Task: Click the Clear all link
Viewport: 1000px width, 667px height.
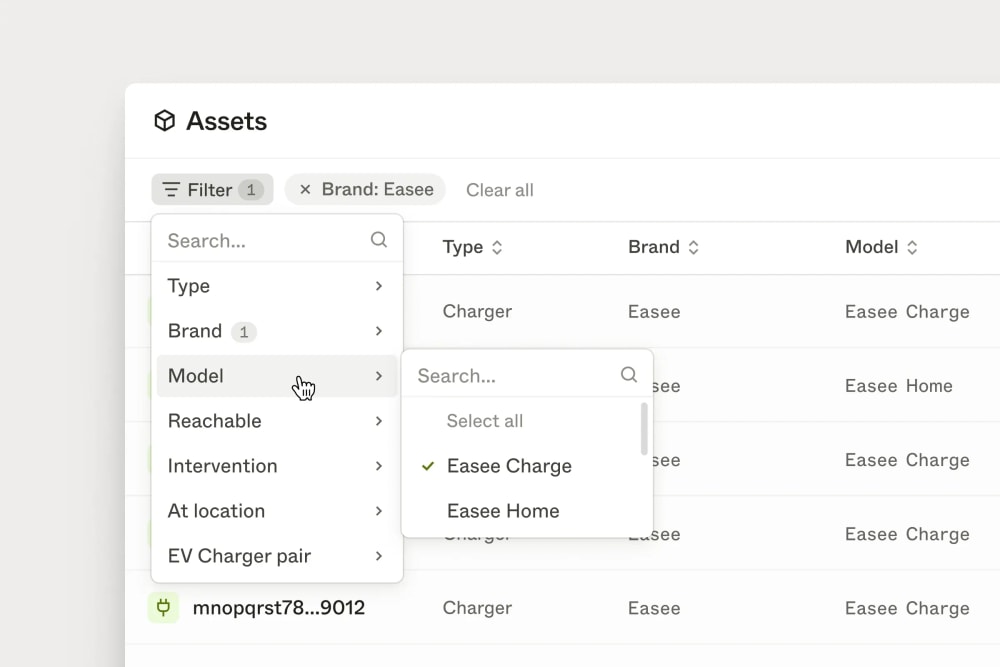Action: [499, 190]
